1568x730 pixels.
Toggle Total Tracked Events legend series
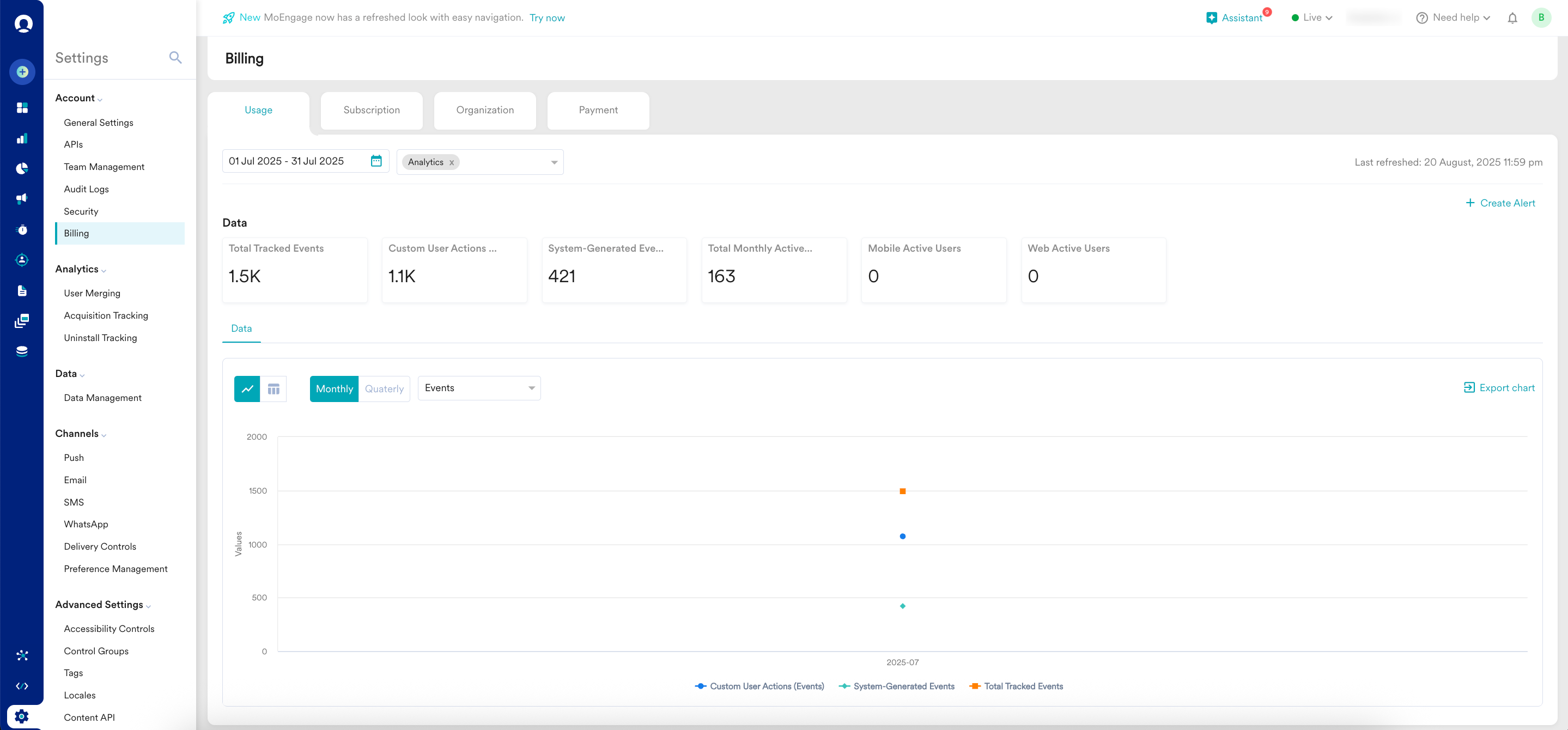[x=1023, y=686]
